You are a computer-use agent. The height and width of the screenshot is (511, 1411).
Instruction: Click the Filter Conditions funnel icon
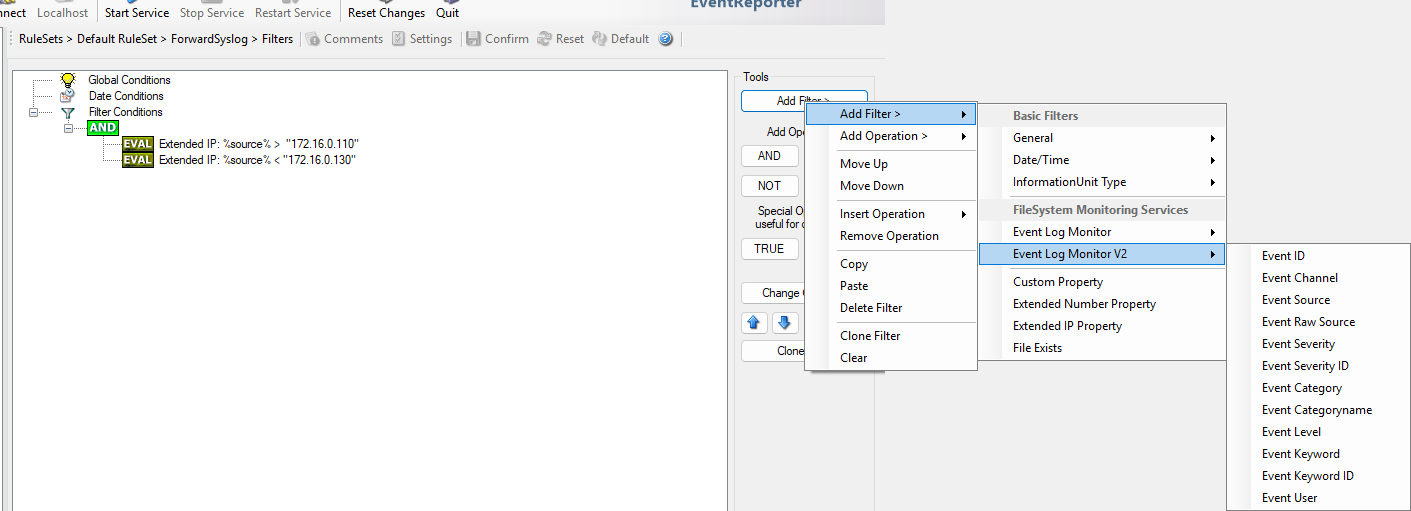tap(68, 112)
